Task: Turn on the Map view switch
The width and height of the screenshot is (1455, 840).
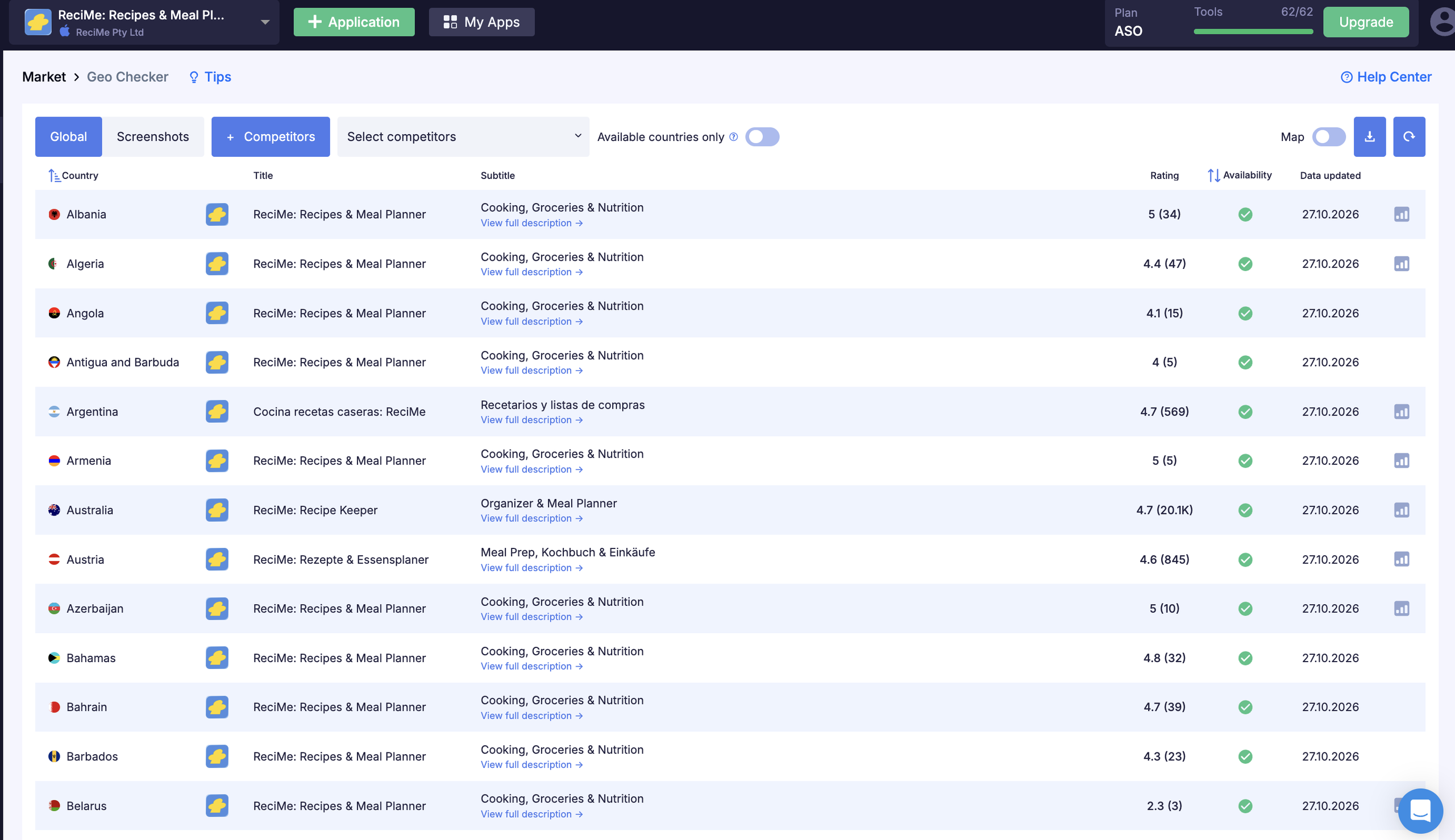Action: 1328,137
